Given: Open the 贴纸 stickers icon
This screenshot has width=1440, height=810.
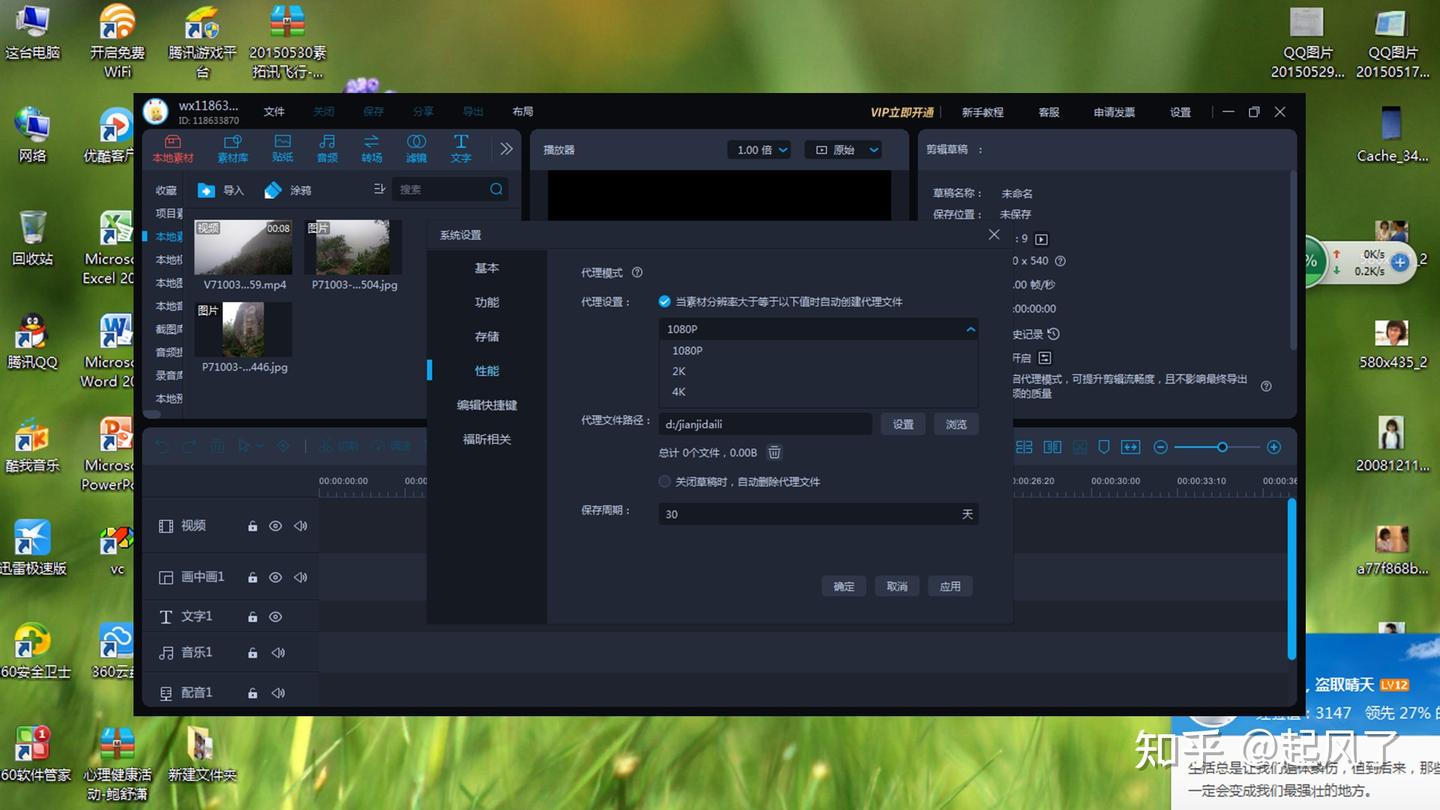Looking at the screenshot, I should coord(283,142).
